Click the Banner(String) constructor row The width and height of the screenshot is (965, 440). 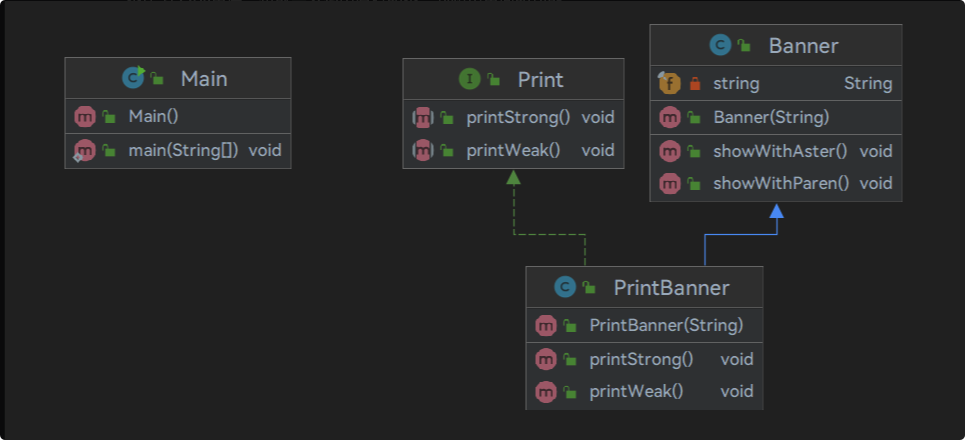(776, 117)
